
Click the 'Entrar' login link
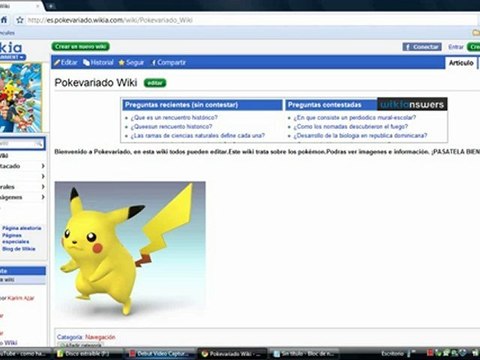(x=456, y=47)
